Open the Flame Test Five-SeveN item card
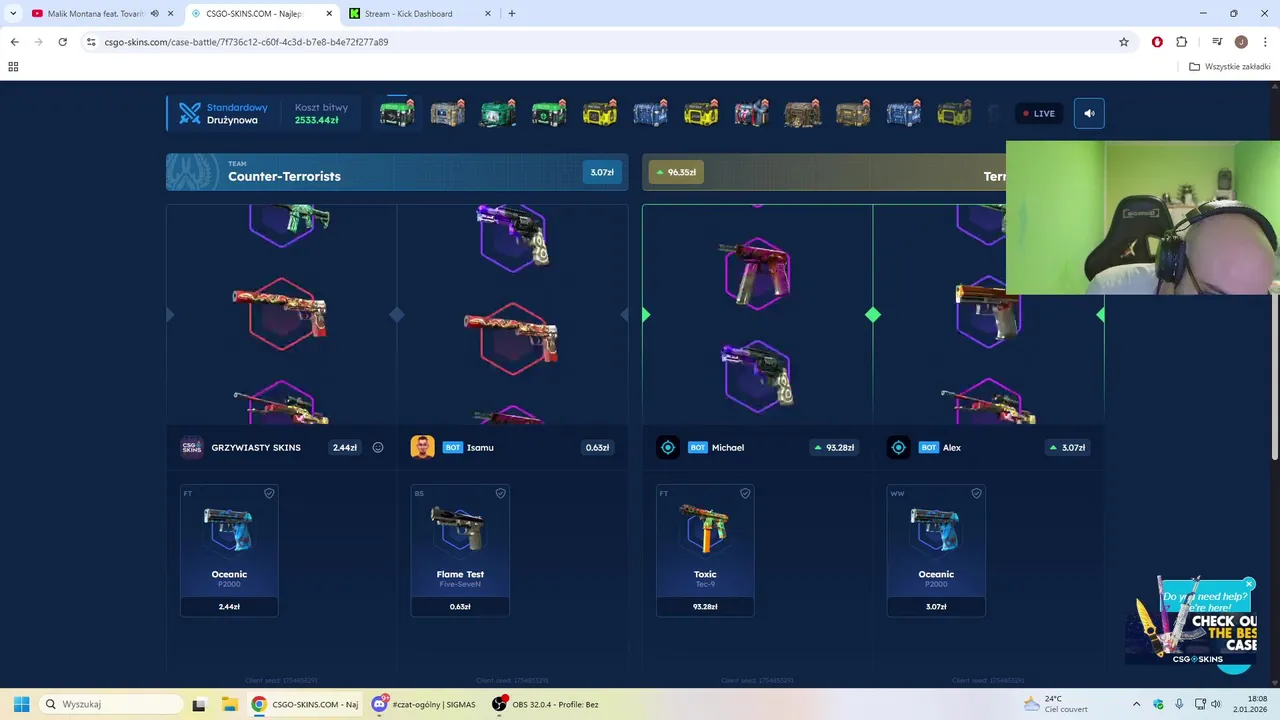1280x720 pixels. click(x=460, y=551)
